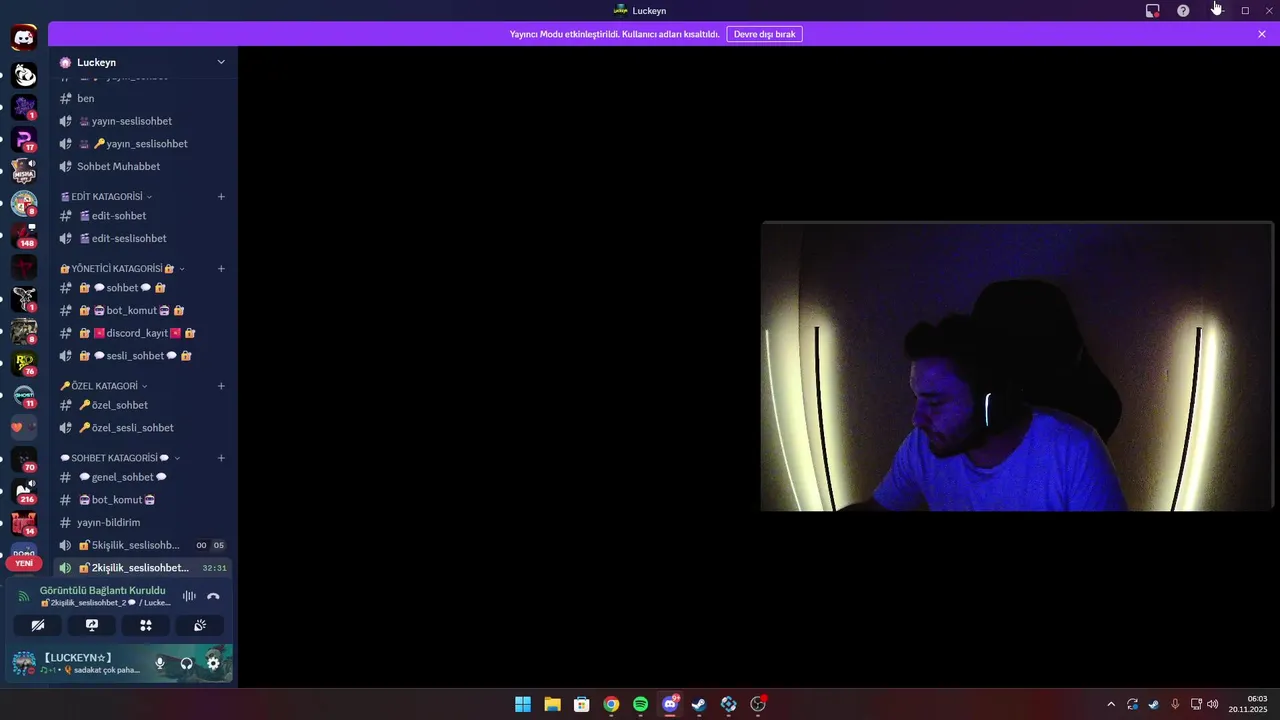Viewport: 1280px width, 720px height.
Task: Collapse the ÖZEL KATAGORİ category
Action: pos(103,386)
